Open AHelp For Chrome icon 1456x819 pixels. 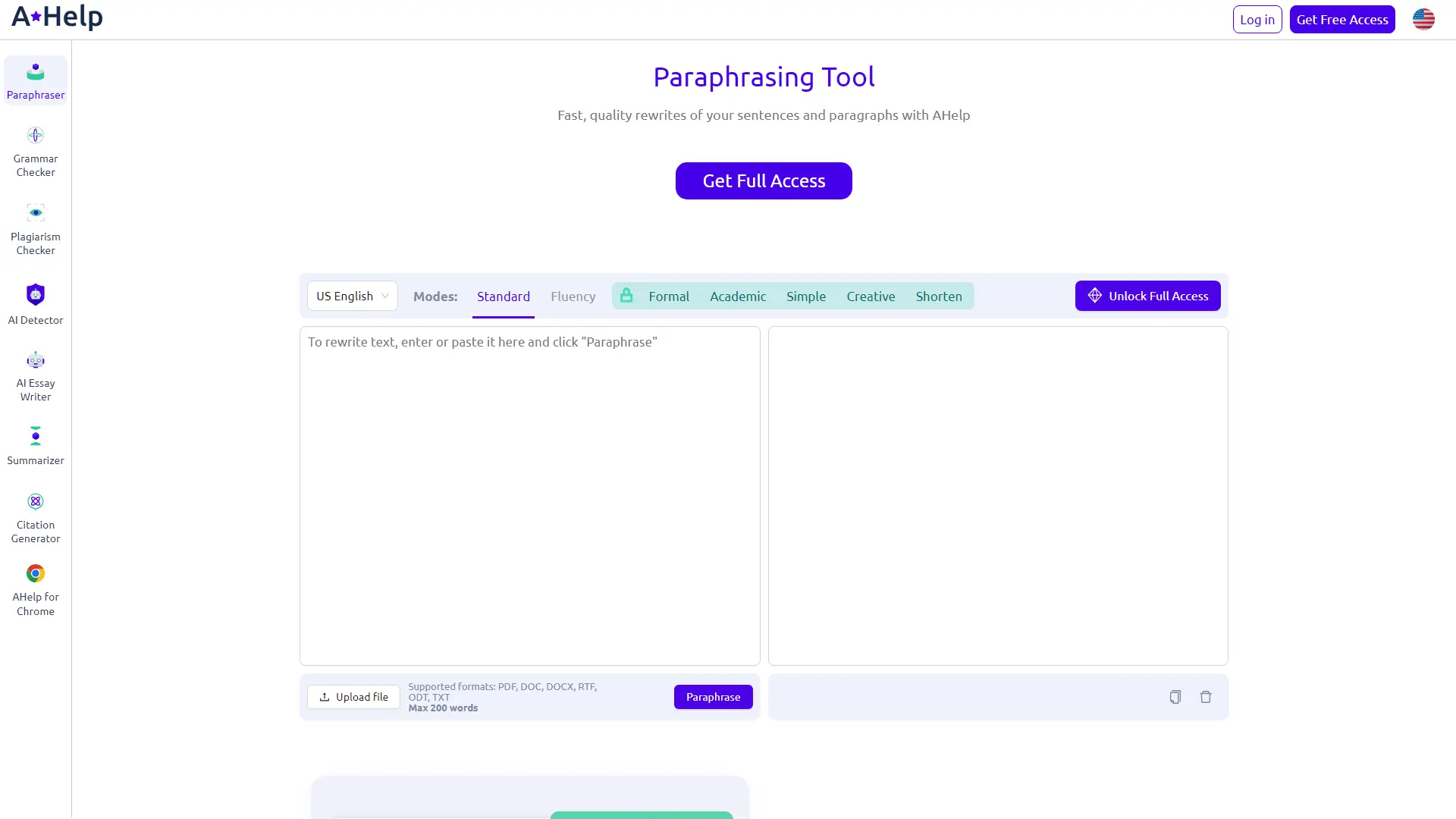[x=36, y=574]
